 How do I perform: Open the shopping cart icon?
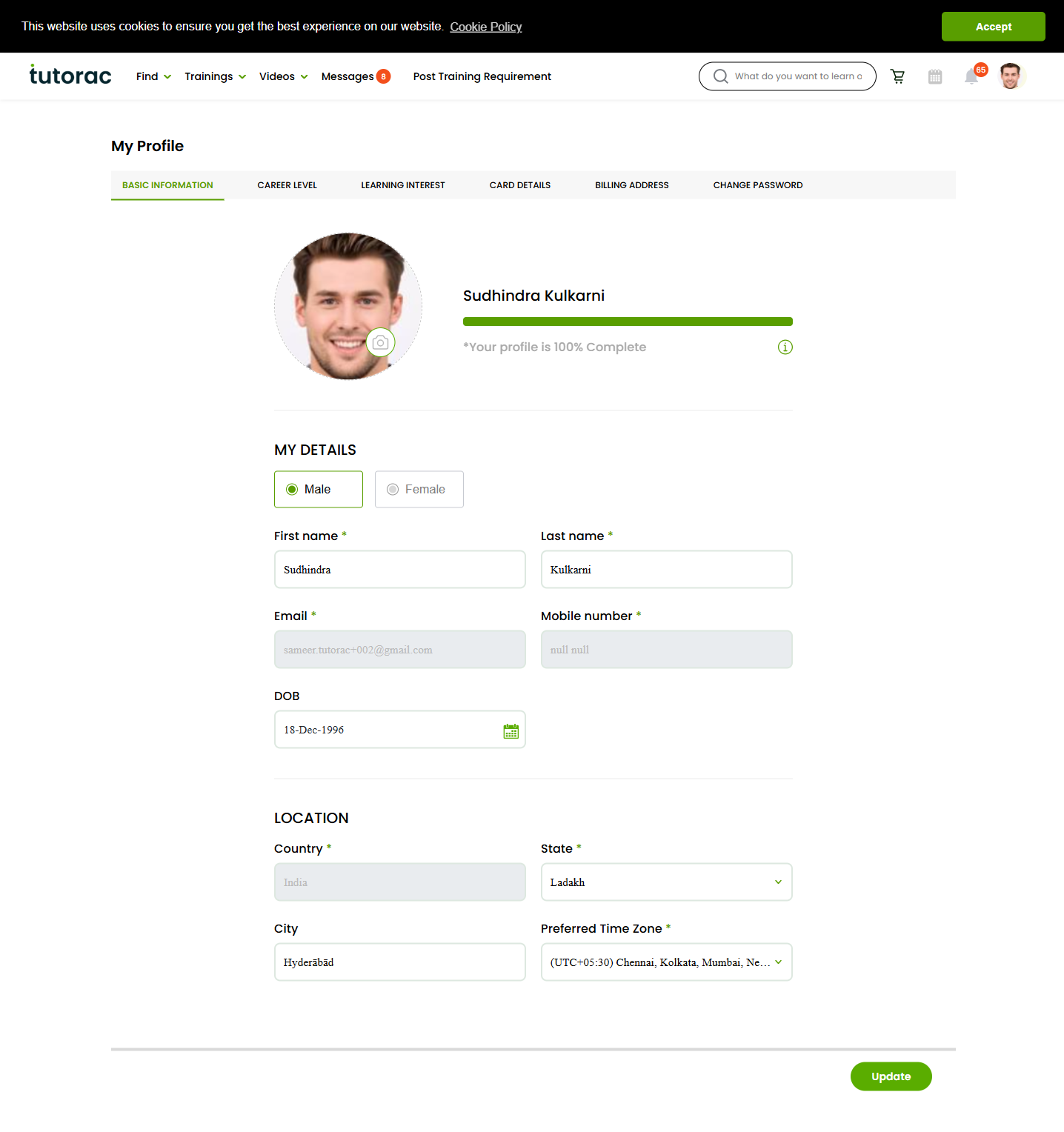(897, 76)
